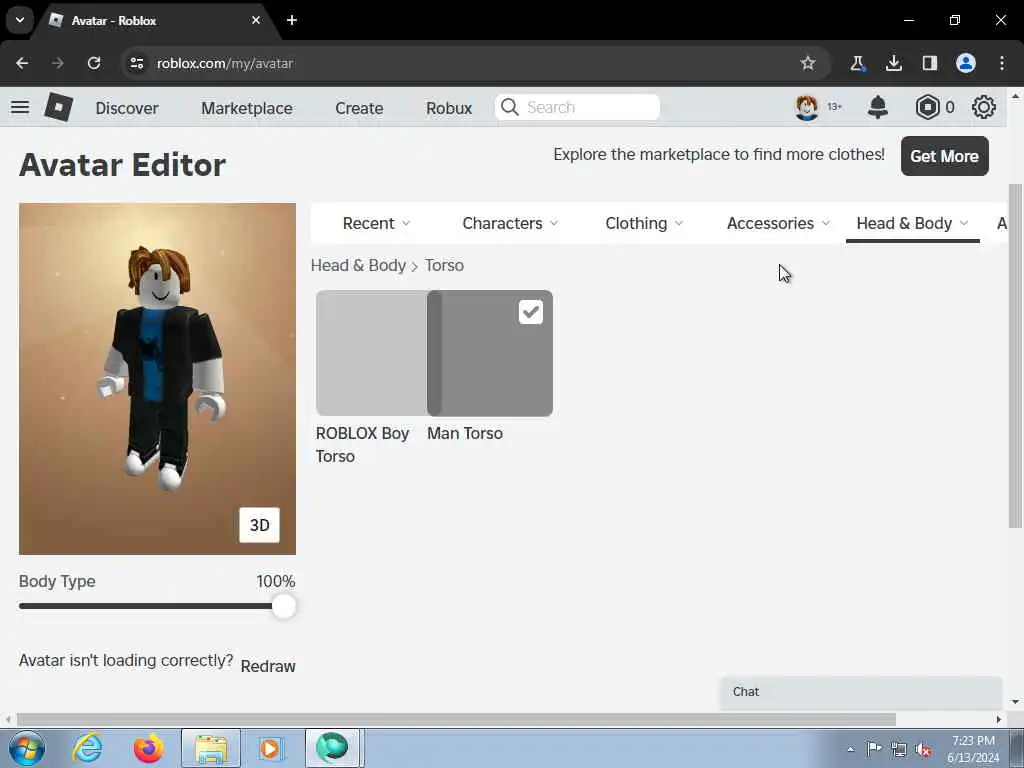Show hidden system tray icons
This screenshot has height=768, width=1024.
coord(850,749)
